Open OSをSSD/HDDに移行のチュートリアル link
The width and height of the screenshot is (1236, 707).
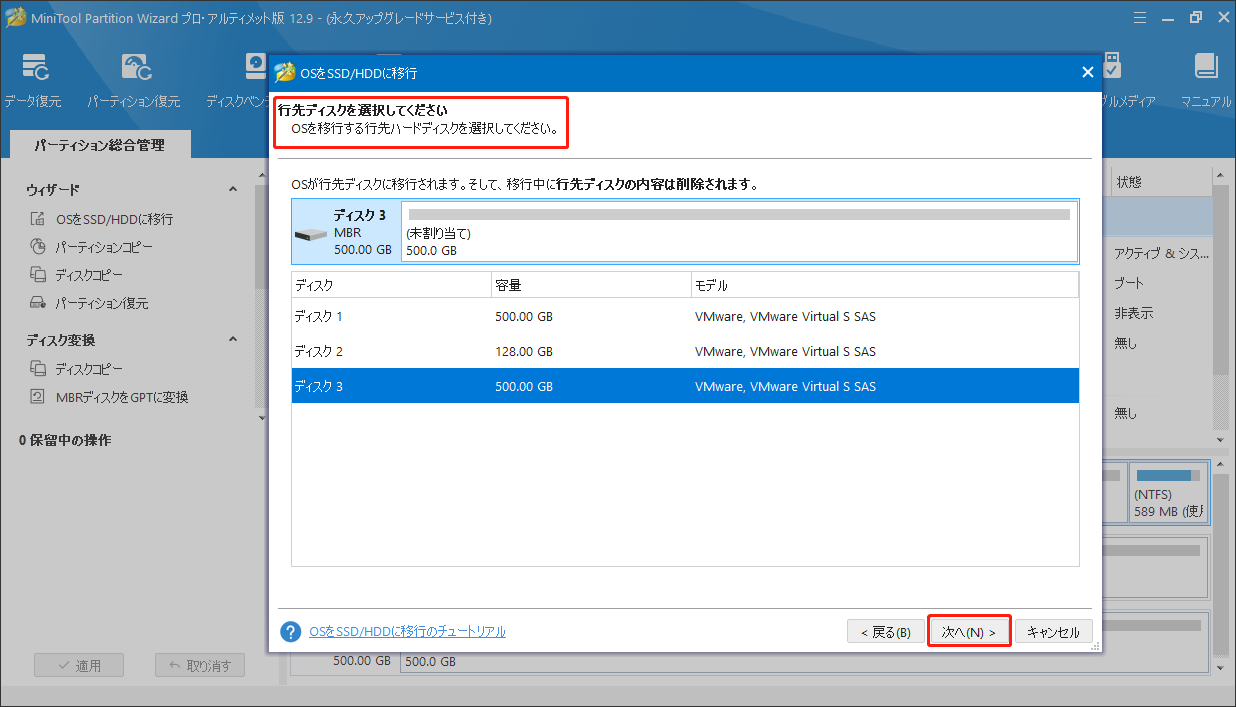[x=407, y=632]
